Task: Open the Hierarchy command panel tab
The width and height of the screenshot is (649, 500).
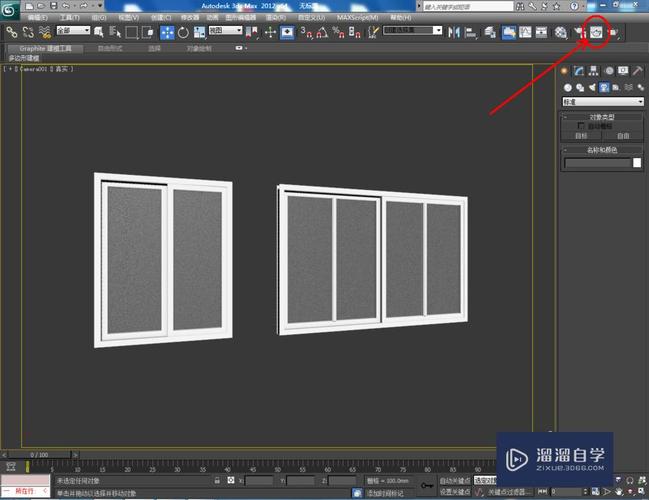Action: [594, 71]
